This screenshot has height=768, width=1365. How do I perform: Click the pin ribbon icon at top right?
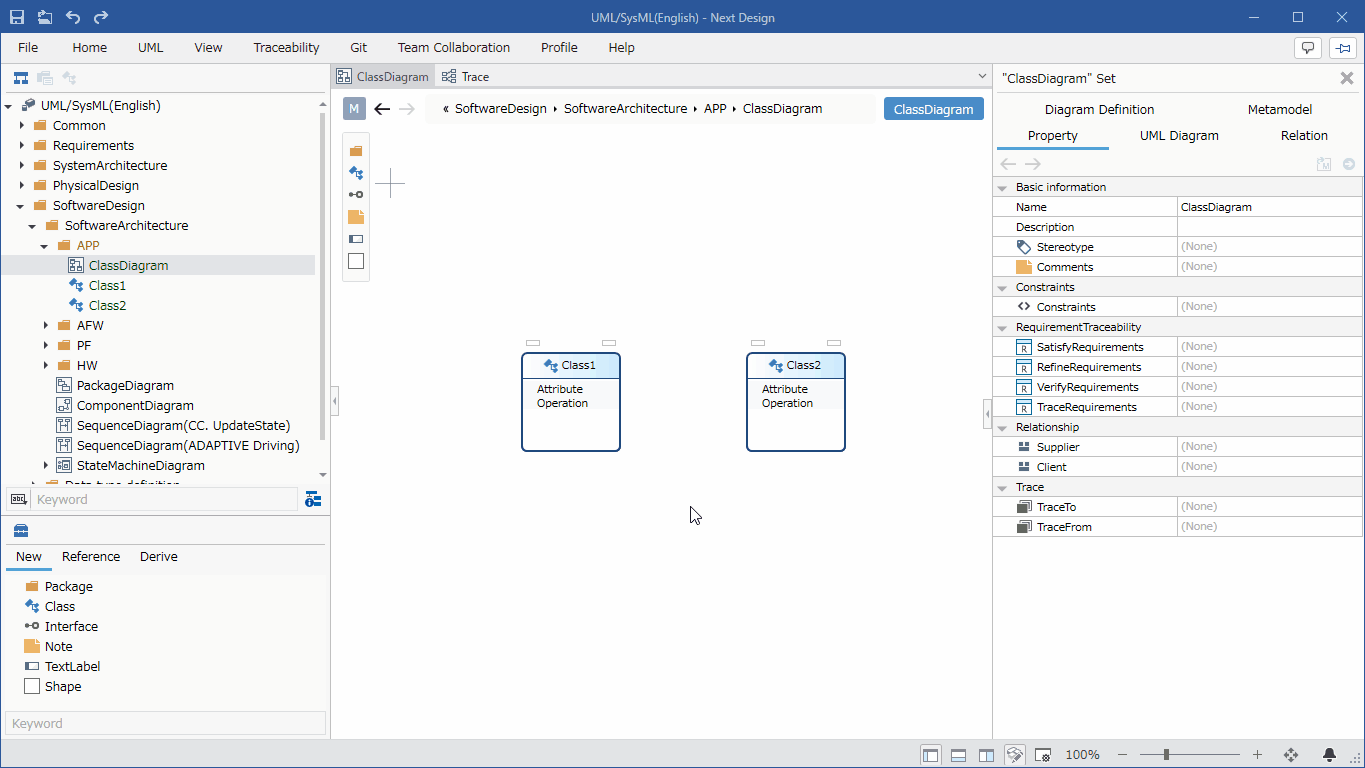point(1342,47)
